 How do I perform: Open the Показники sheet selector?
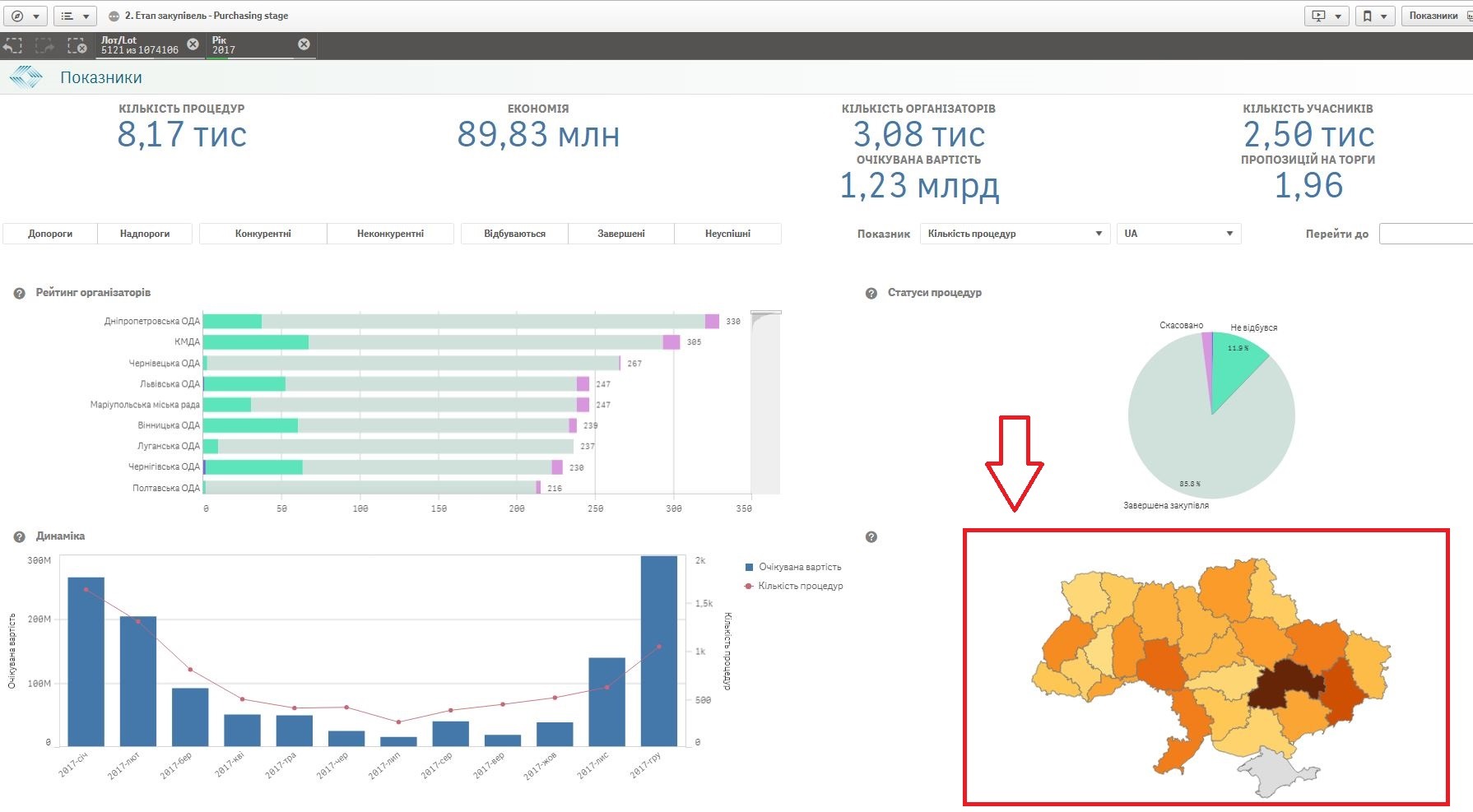click(x=1436, y=16)
